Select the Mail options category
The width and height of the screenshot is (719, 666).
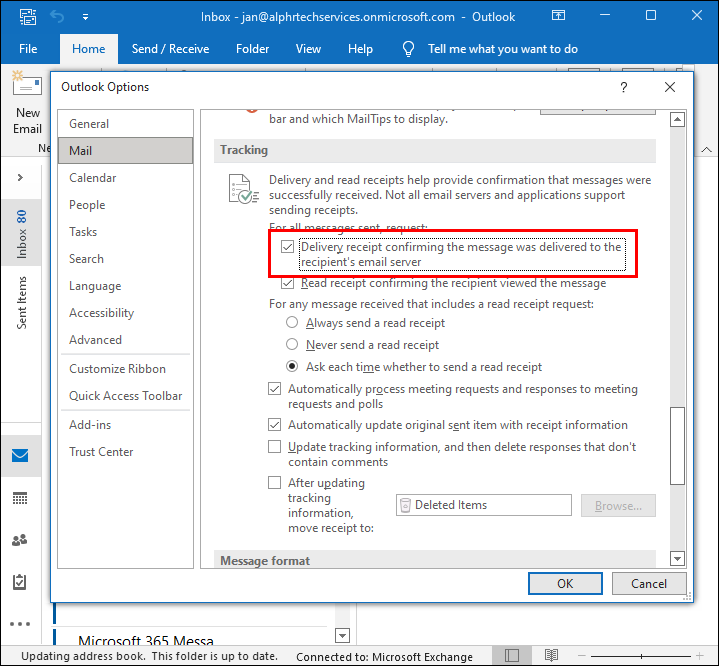coord(125,150)
